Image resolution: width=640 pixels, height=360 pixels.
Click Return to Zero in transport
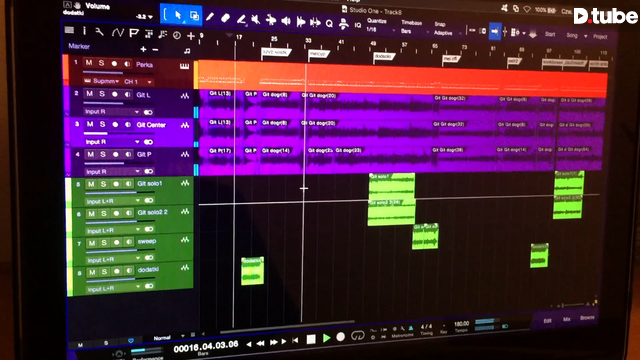(x=295, y=340)
